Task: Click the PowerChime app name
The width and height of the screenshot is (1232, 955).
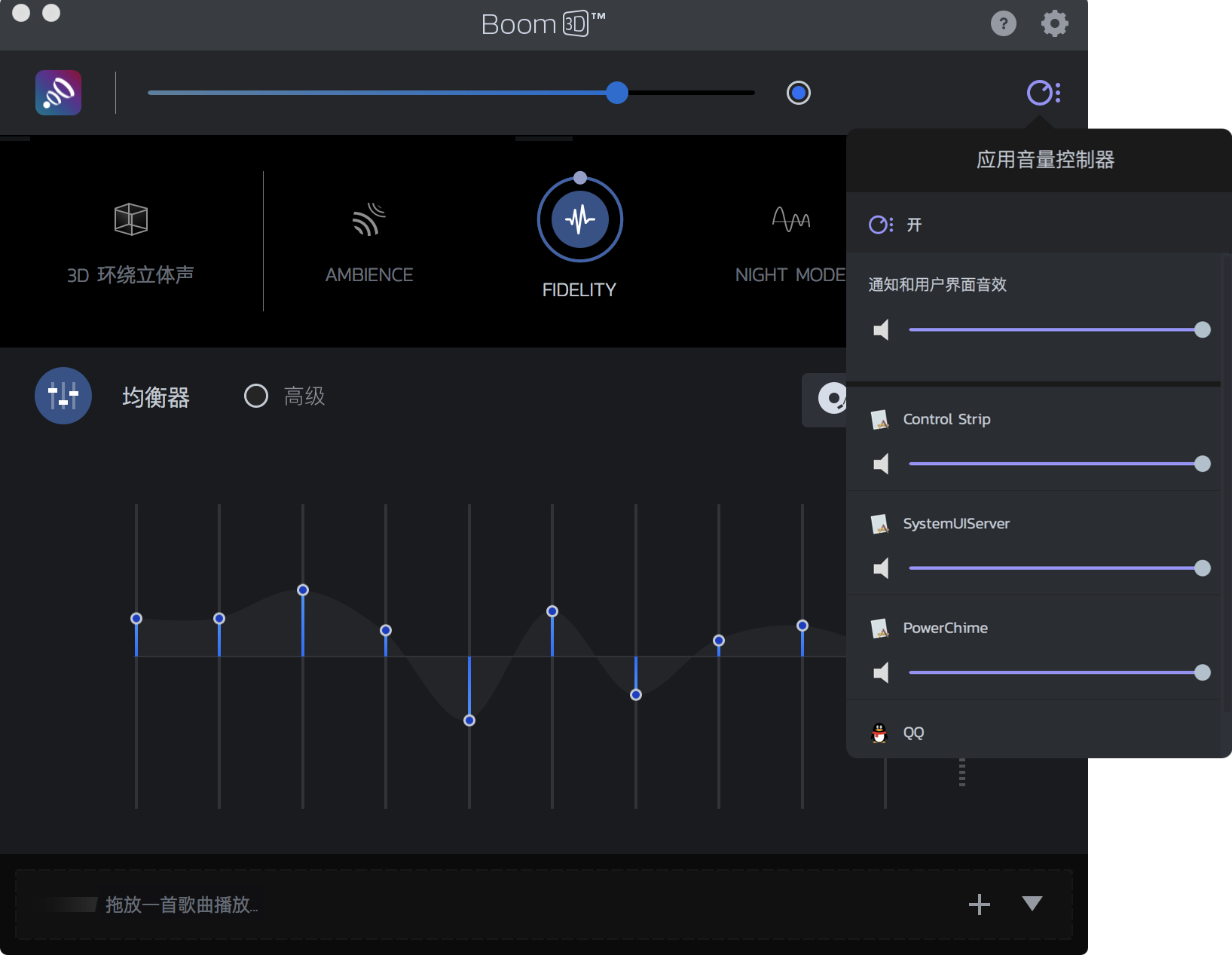Action: [946, 628]
